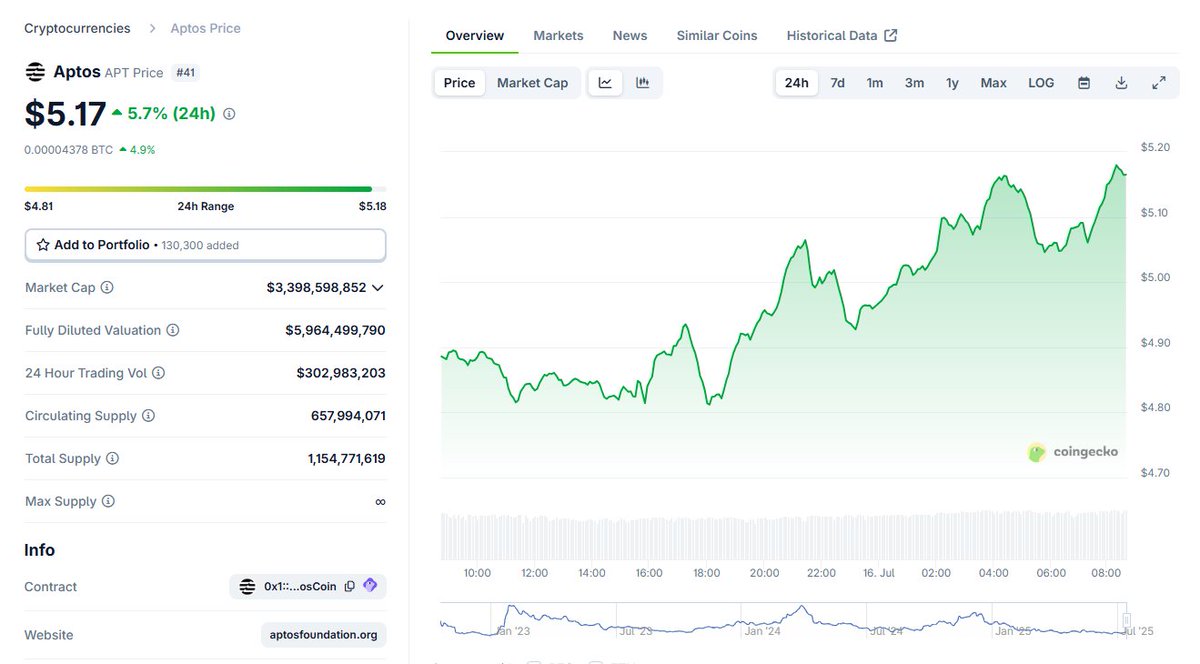Select the 1m time range
This screenshot has width=1200, height=664.
coord(875,83)
